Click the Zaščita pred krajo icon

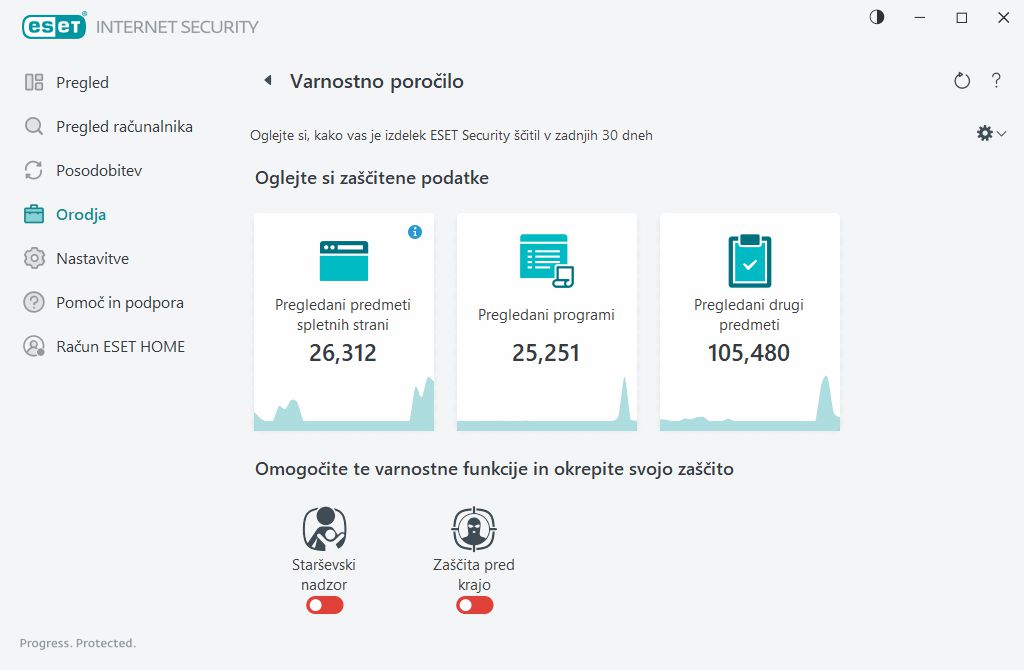(x=474, y=529)
